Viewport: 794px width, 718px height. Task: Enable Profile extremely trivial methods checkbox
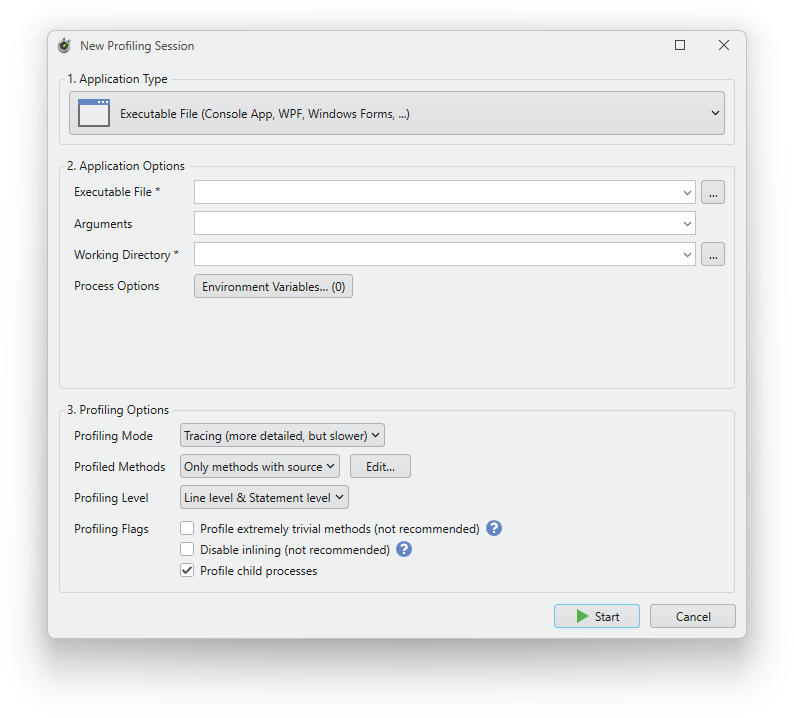(187, 528)
